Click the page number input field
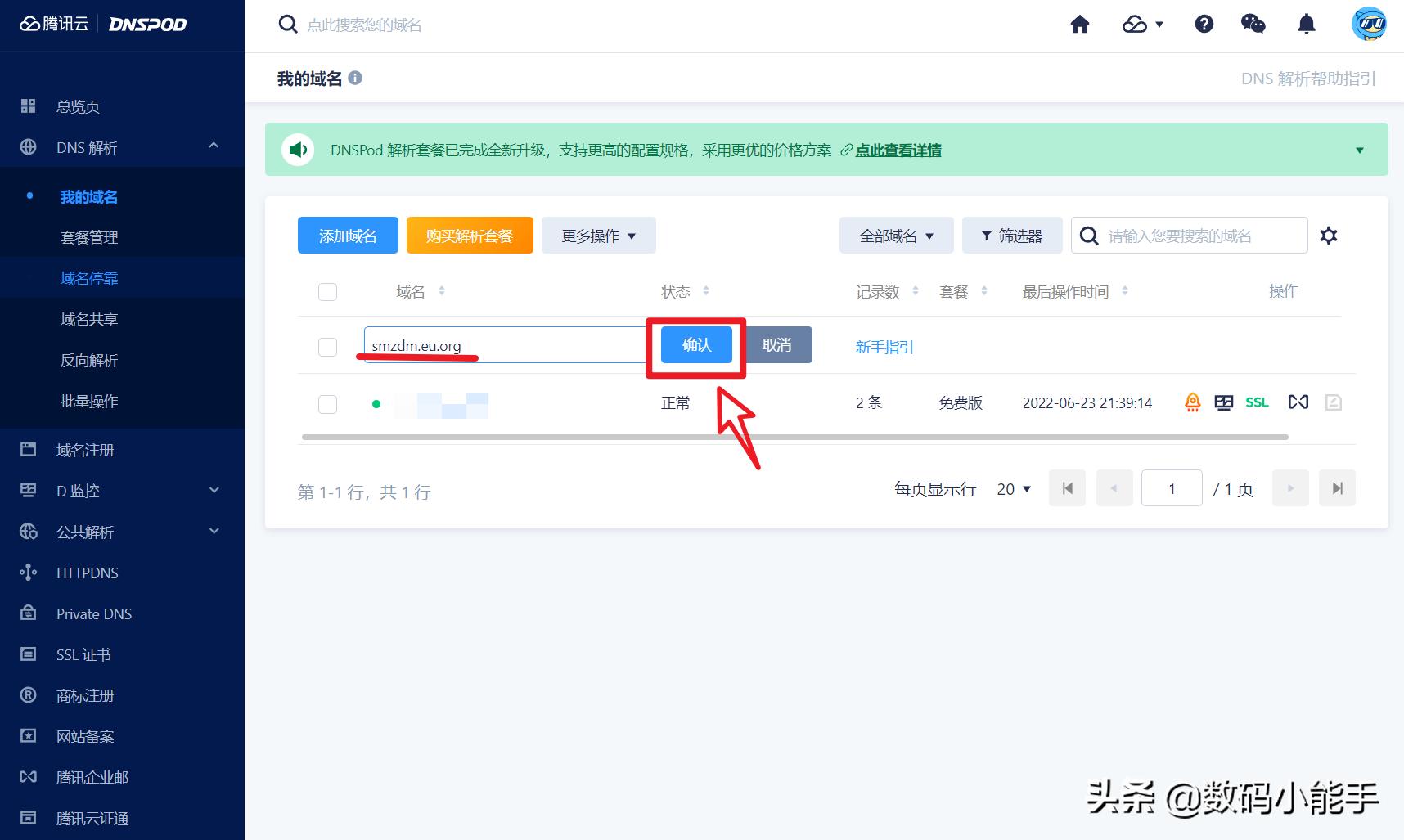Image resolution: width=1404 pixels, height=840 pixels. point(1172,487)
